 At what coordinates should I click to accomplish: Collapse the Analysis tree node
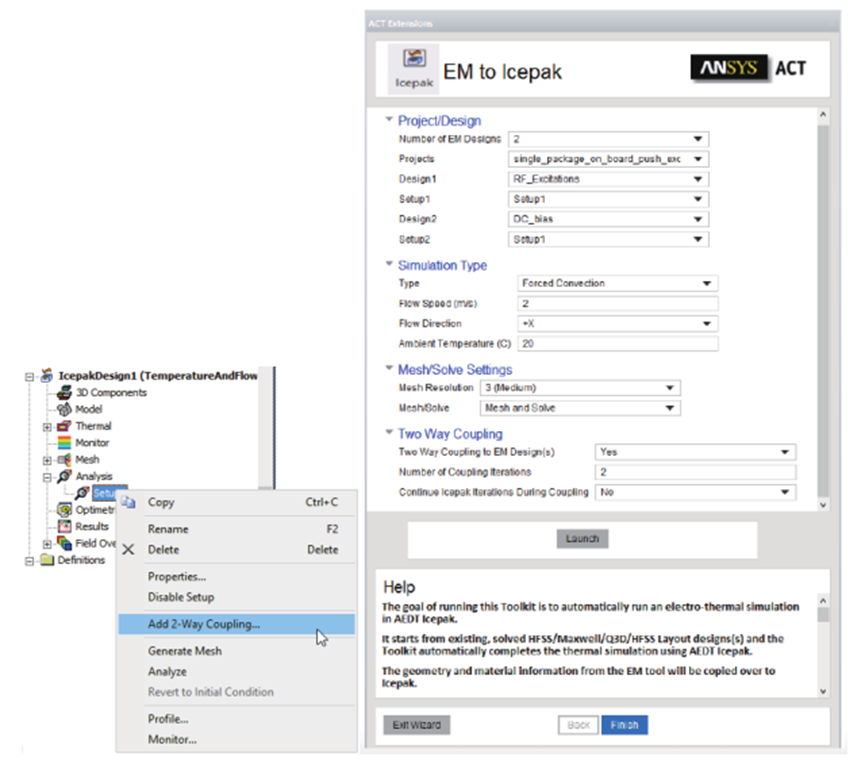[x=47, y=477]
